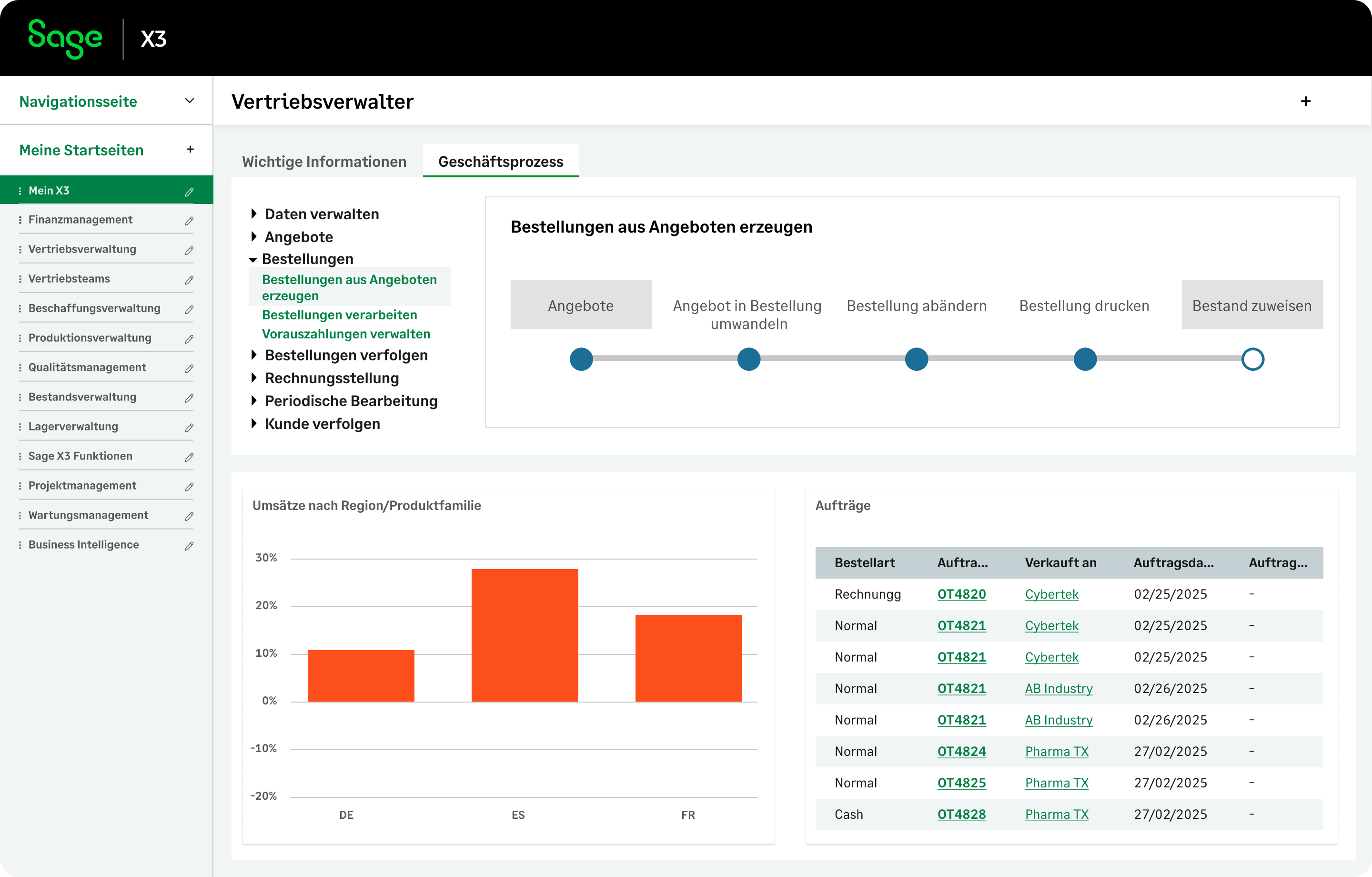Open the Bestellungen verarbeiten link
The image size is (1372, 877).
click(339, 315)
